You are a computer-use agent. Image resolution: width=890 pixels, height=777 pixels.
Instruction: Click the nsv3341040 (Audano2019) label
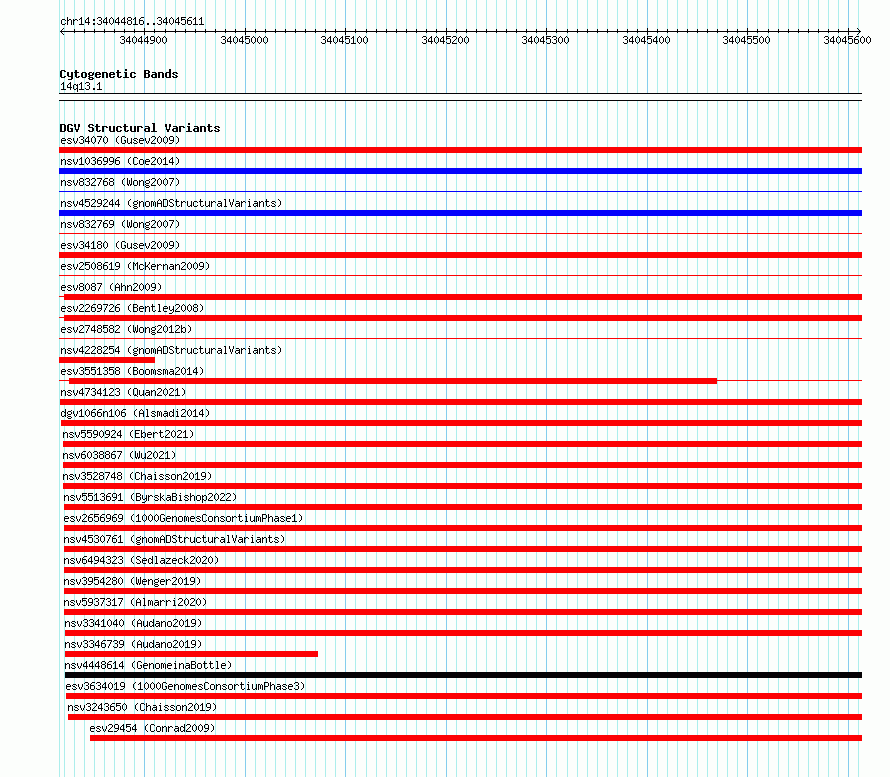pos(133,623)
